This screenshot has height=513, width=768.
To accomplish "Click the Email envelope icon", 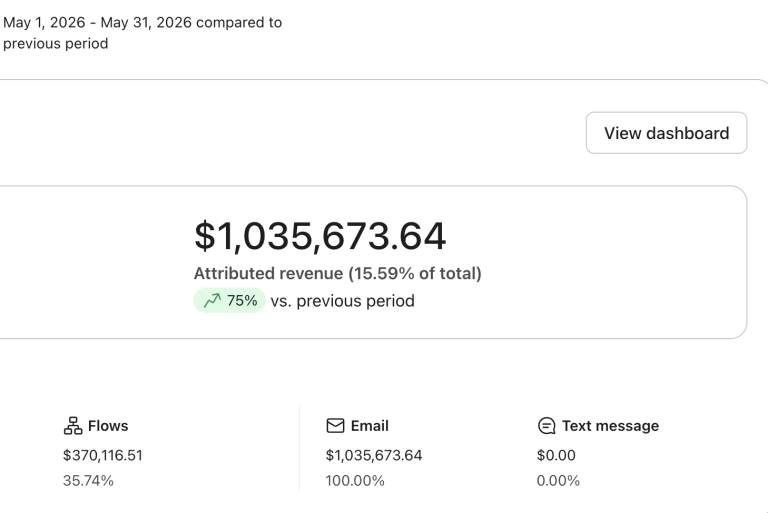I will [336, 426].
